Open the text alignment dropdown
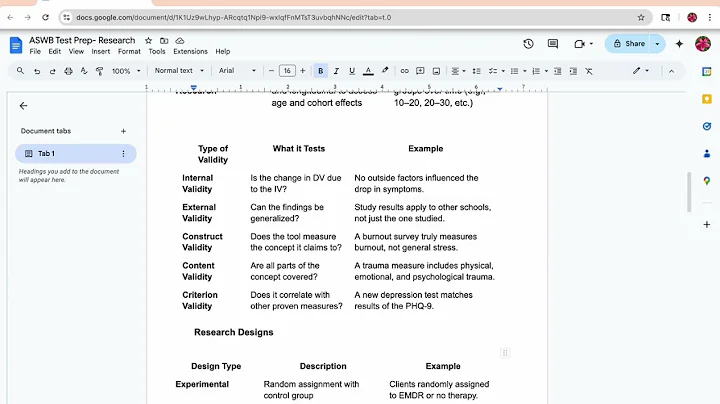Screen dimensions: 720x404 [458, 71]
